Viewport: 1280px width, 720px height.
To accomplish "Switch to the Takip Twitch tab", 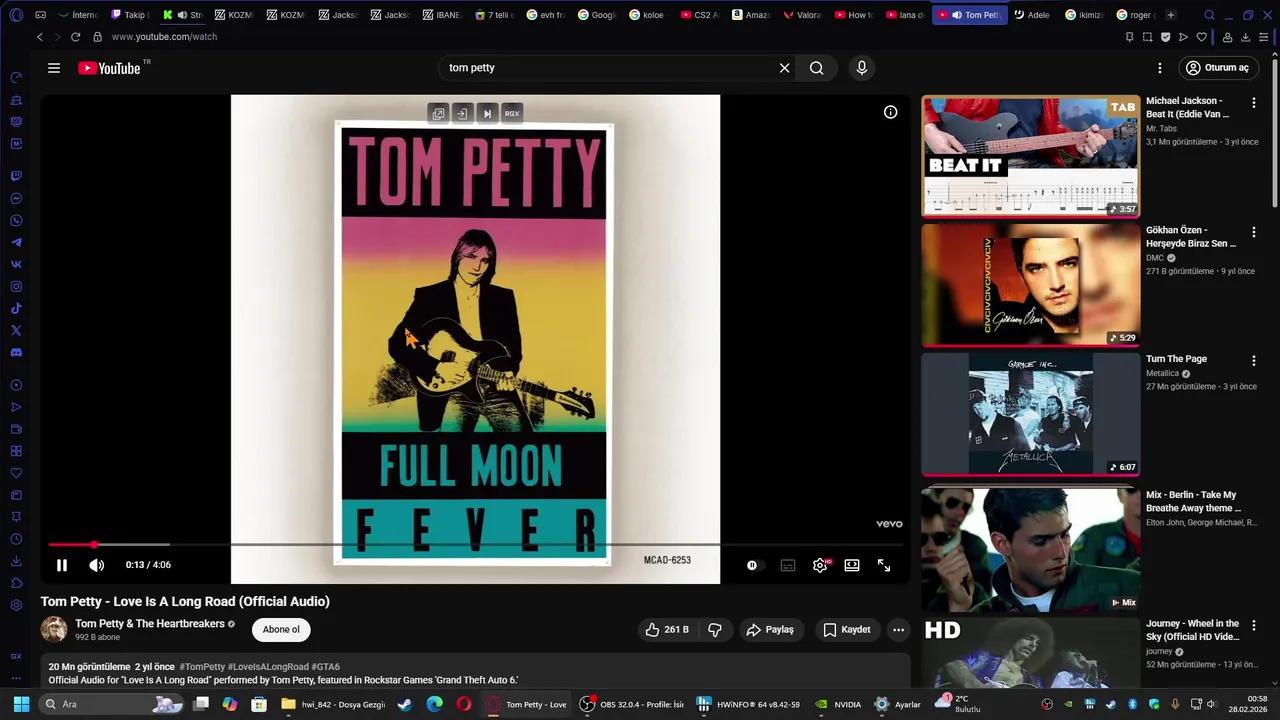I will [x=129, y=15].
